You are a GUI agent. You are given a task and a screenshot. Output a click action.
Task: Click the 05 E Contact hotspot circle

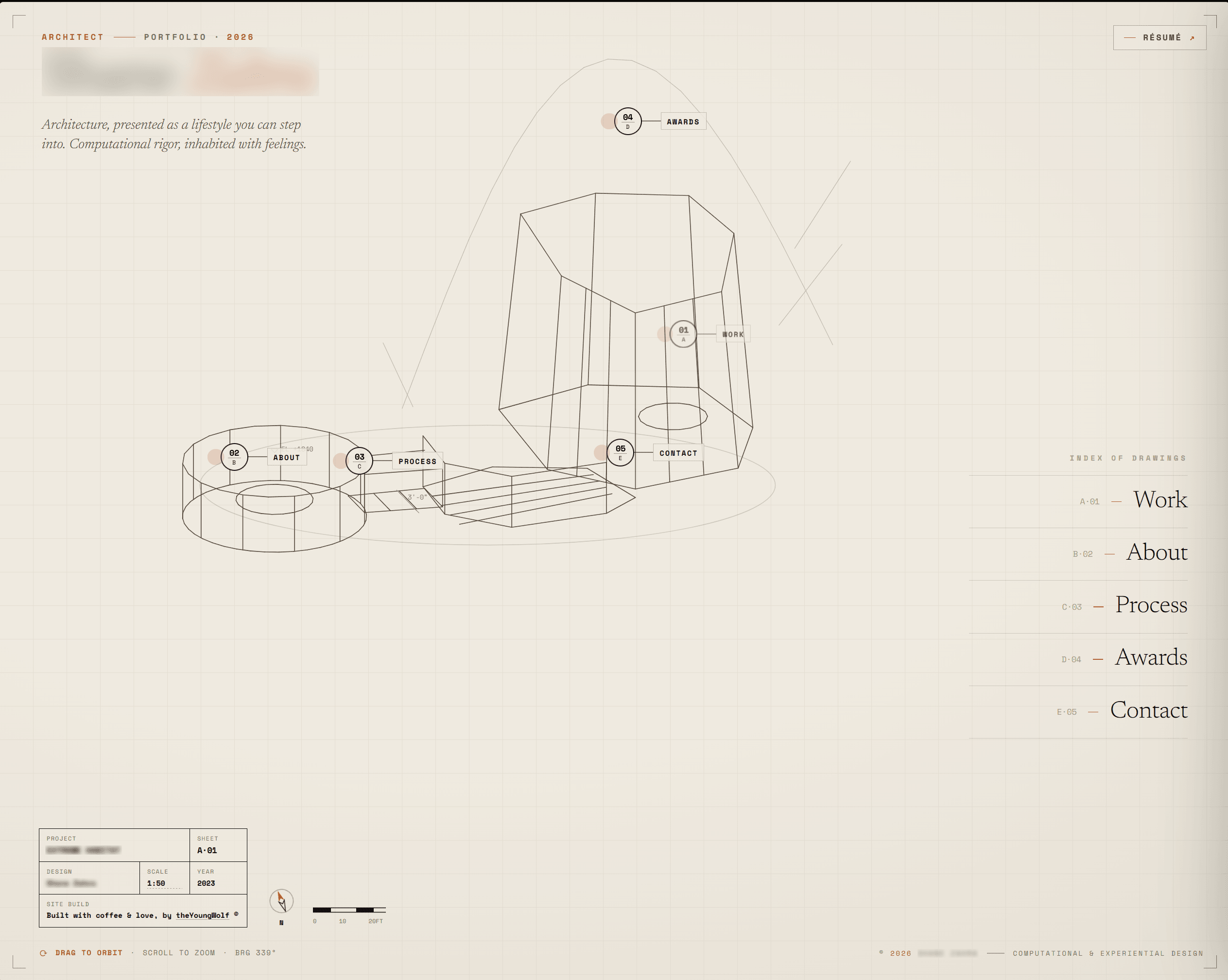point(620,453)
